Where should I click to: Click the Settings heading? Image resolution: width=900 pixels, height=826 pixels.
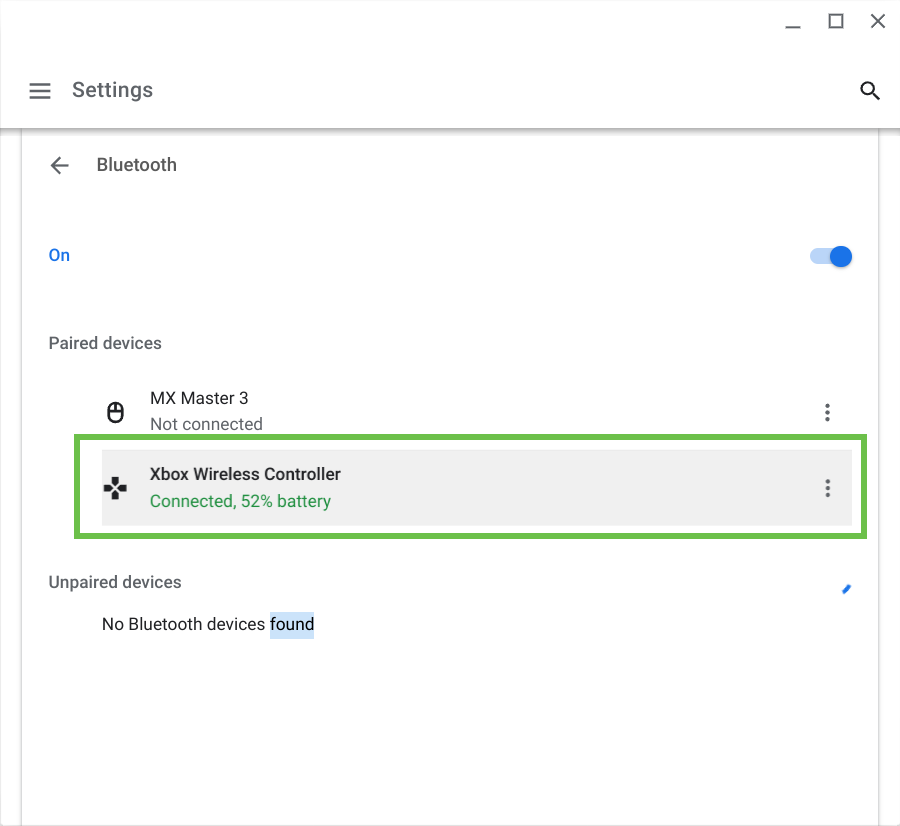(x=112, y=90)
